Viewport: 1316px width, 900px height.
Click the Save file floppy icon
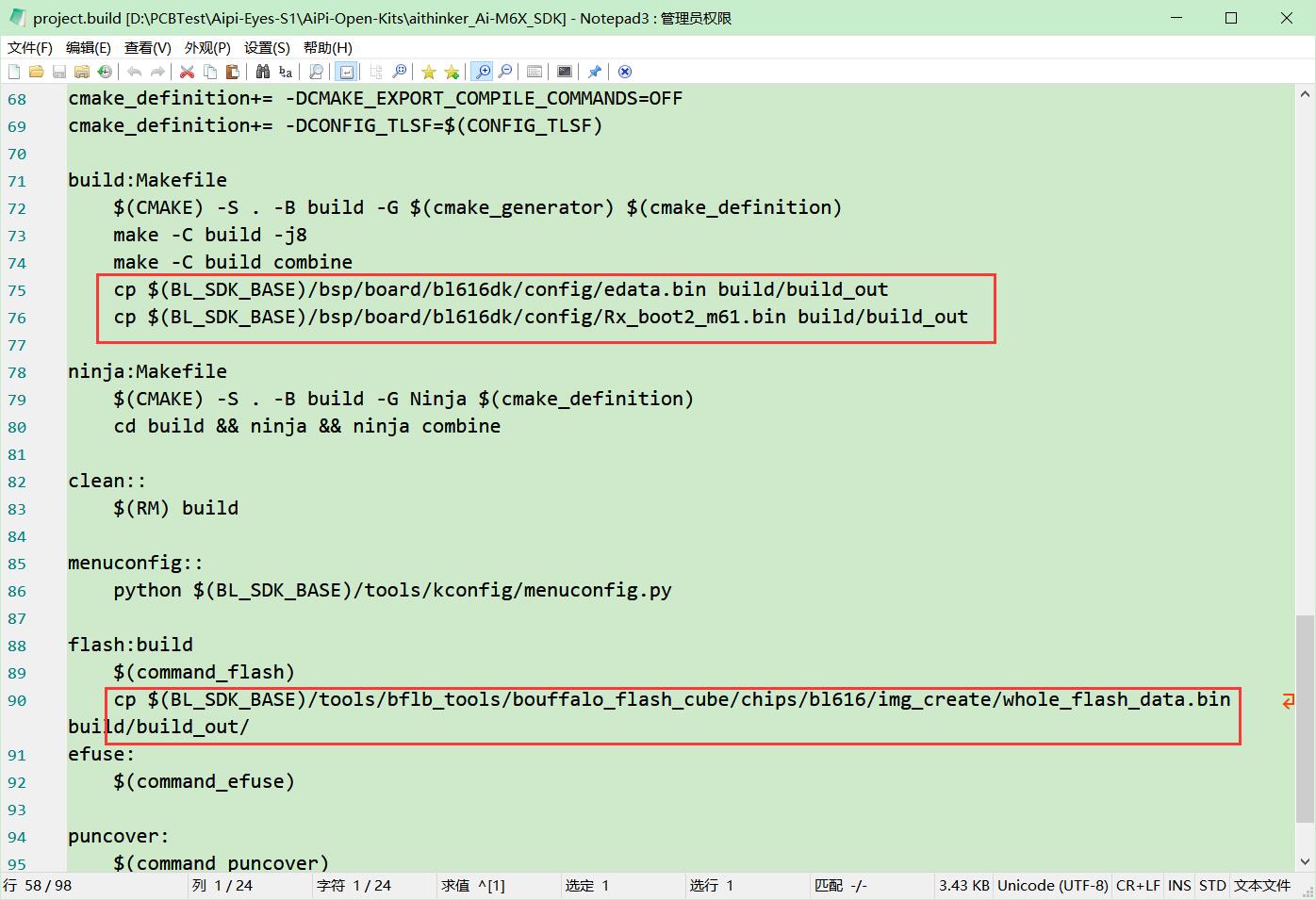tap(59, 72)
